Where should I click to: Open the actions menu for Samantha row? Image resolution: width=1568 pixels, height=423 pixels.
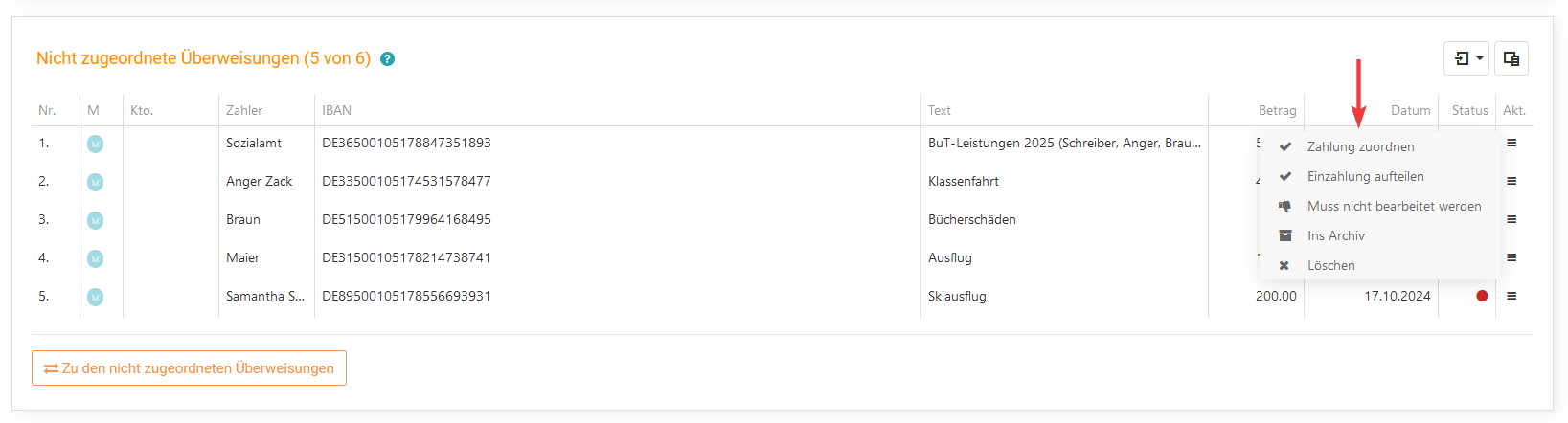(x=1511, y=296)
